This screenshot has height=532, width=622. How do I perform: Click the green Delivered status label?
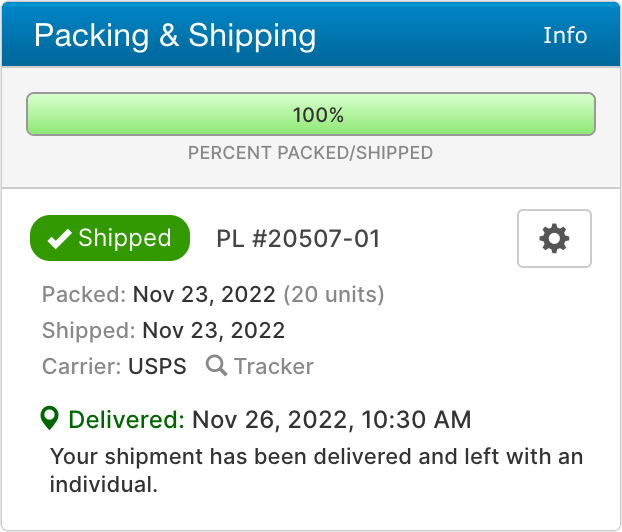coord(126,418)
